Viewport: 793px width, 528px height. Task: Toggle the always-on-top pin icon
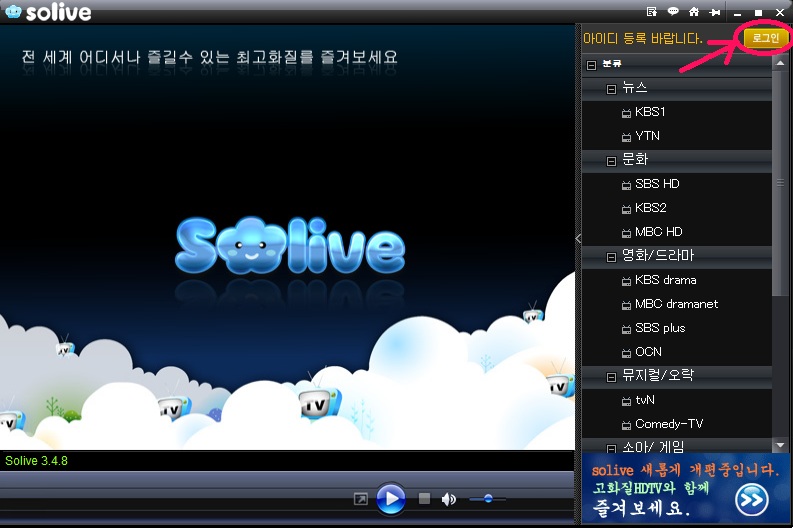(715, 12)
